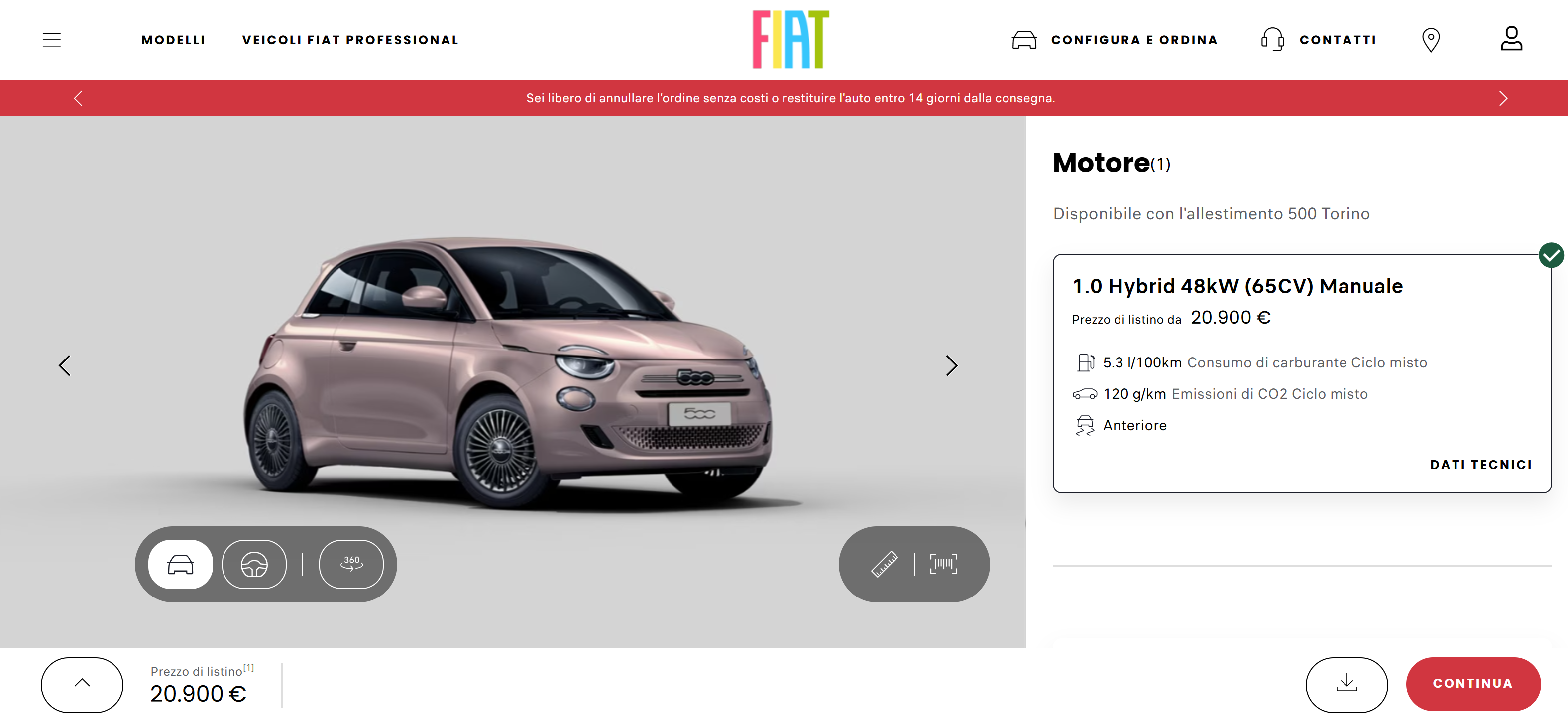This screenshot has height=717, width=1568.
Task: Click the headset icon next to Contatti
Action: pyautogui.click(x=1272, y=40)
